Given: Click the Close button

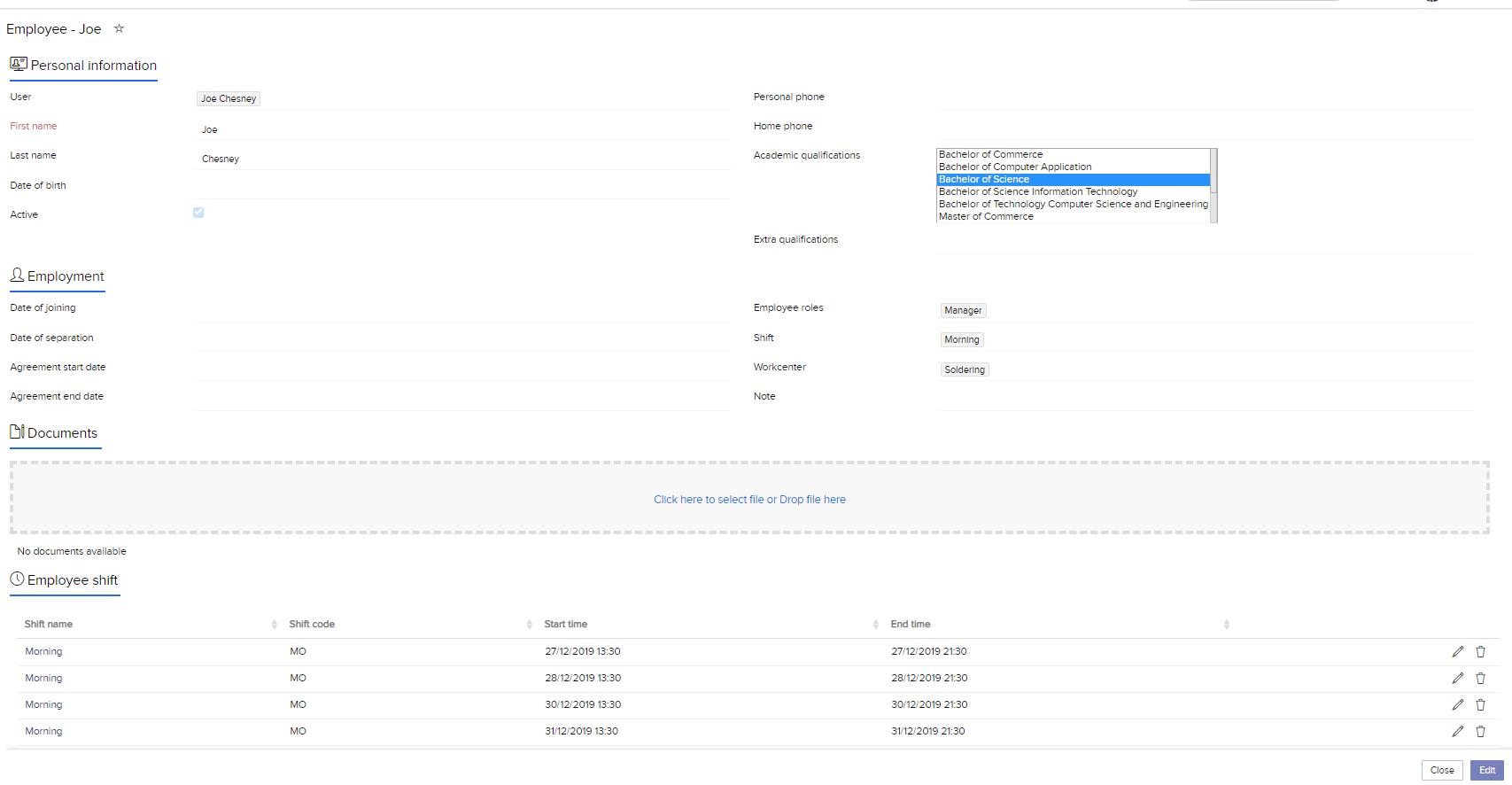Looking at the screenshot, I should pyautogui.click(x=1441, y=770).
